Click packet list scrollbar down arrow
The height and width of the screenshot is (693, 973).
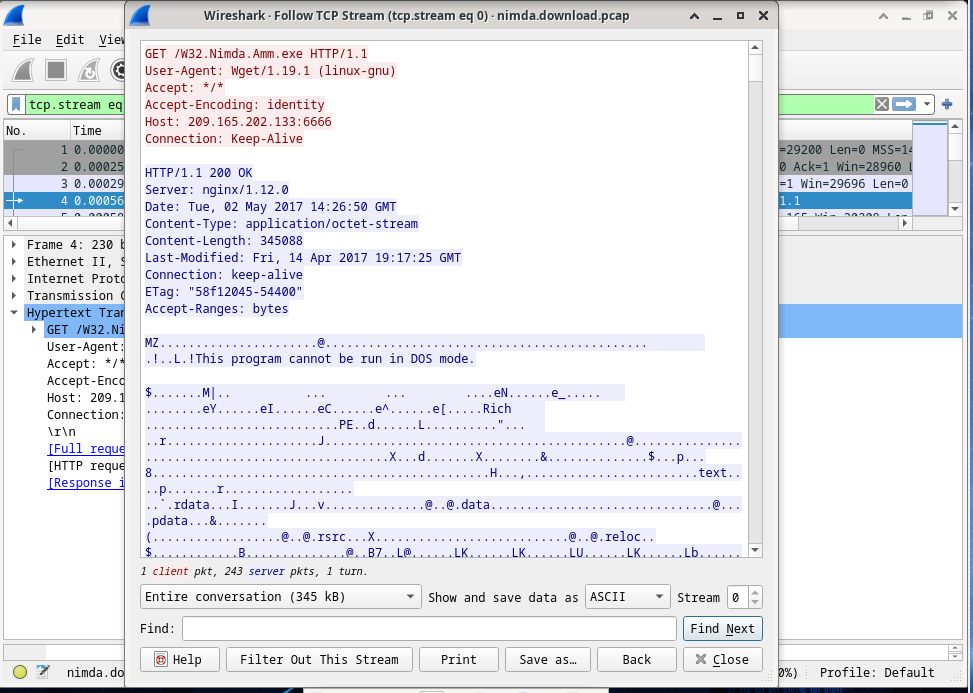tap(955, 209)
